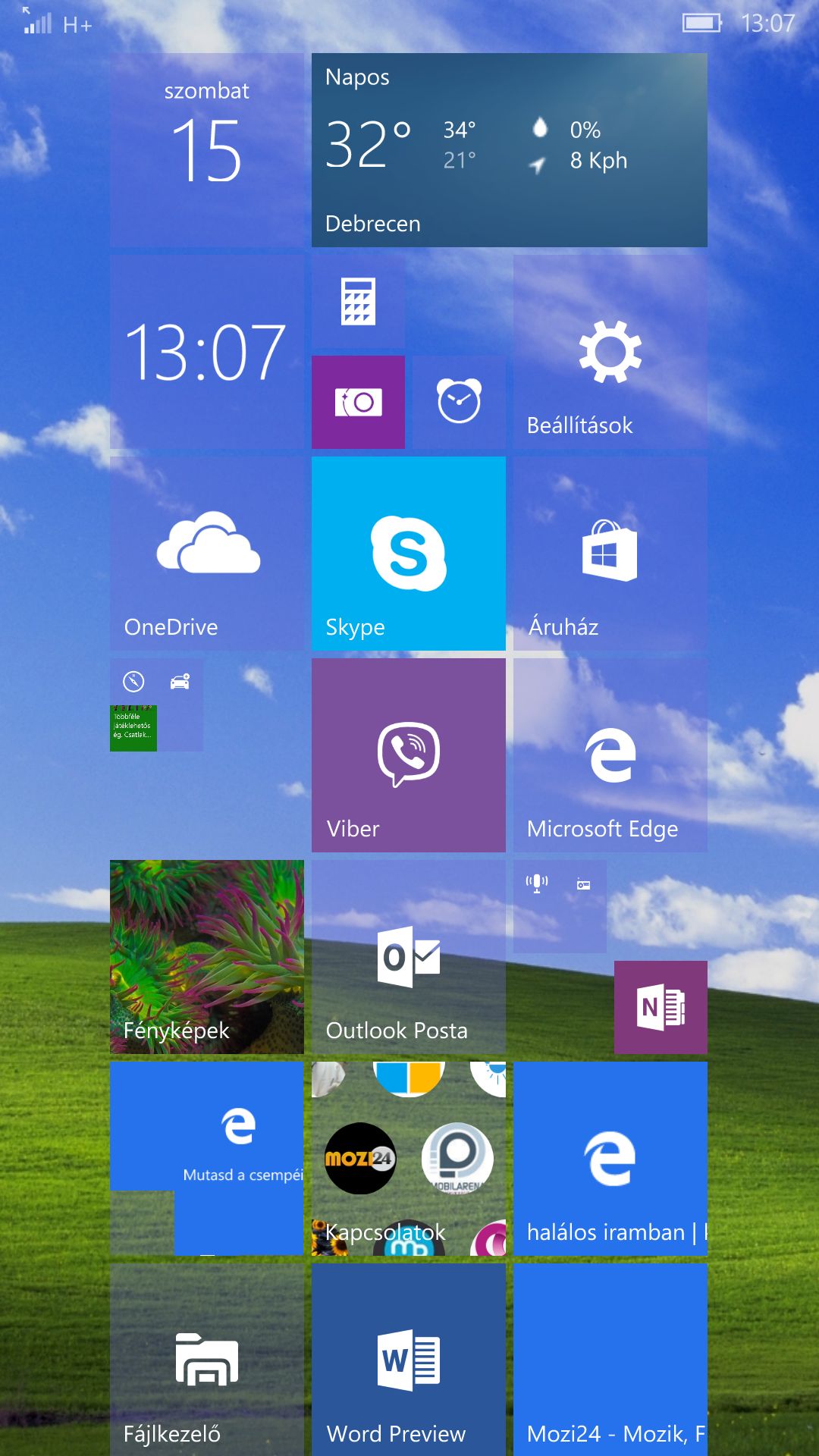
Task: Open the FM radio icon in folder
Action: point(583,884)
